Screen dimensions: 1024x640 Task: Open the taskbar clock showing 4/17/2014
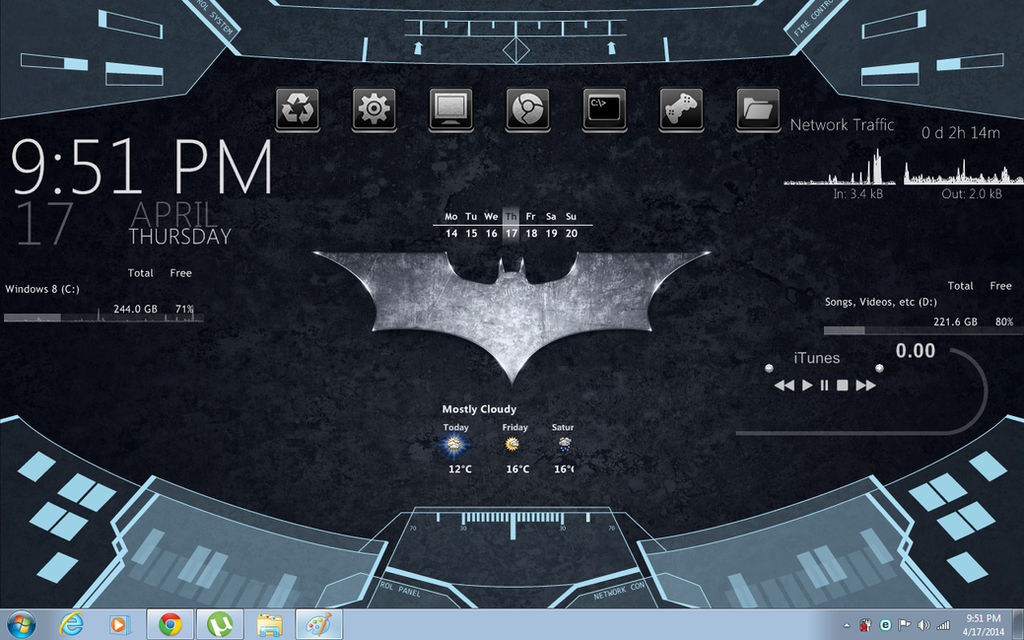[984, 625]
